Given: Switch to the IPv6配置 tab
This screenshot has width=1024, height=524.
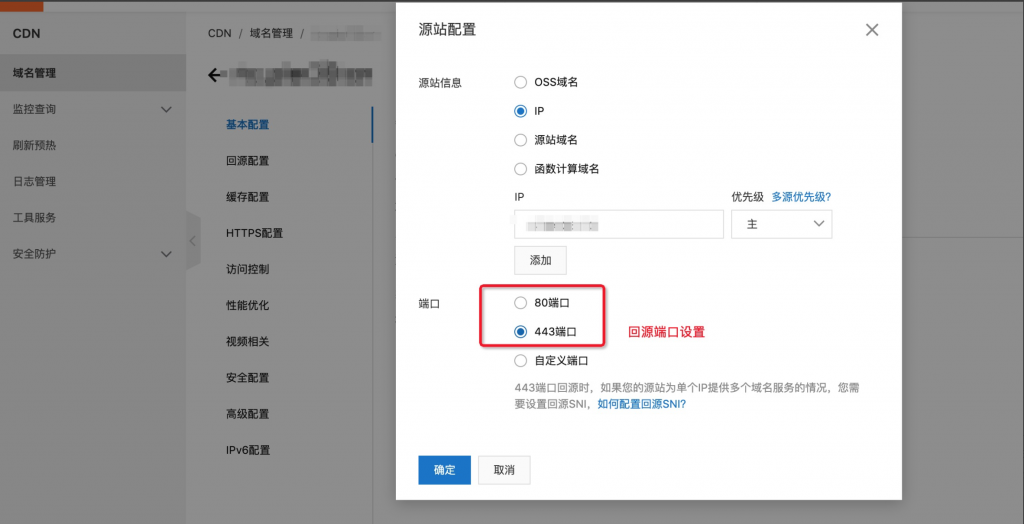Looking at the screenshot, I should click(248, 450).
